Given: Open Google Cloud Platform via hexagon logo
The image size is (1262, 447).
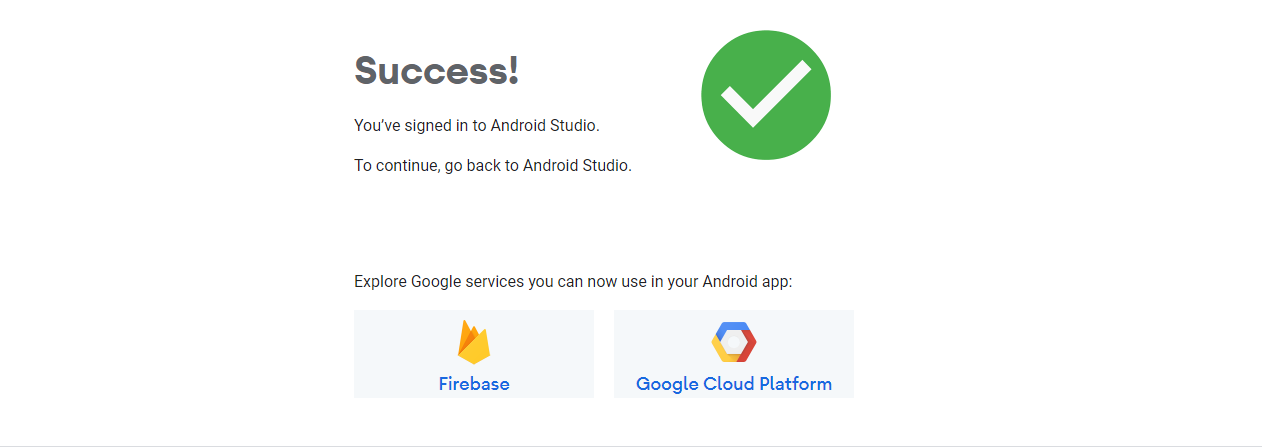Looking at the screenshot, I should pos(734,343).
